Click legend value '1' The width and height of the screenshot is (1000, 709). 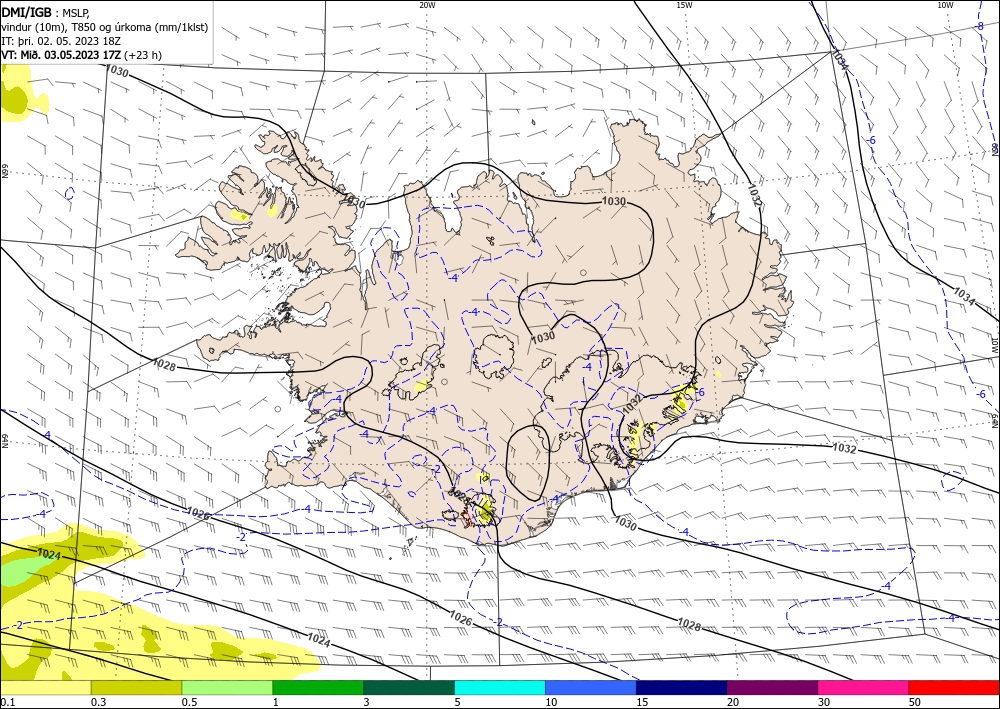coord(276,702)
